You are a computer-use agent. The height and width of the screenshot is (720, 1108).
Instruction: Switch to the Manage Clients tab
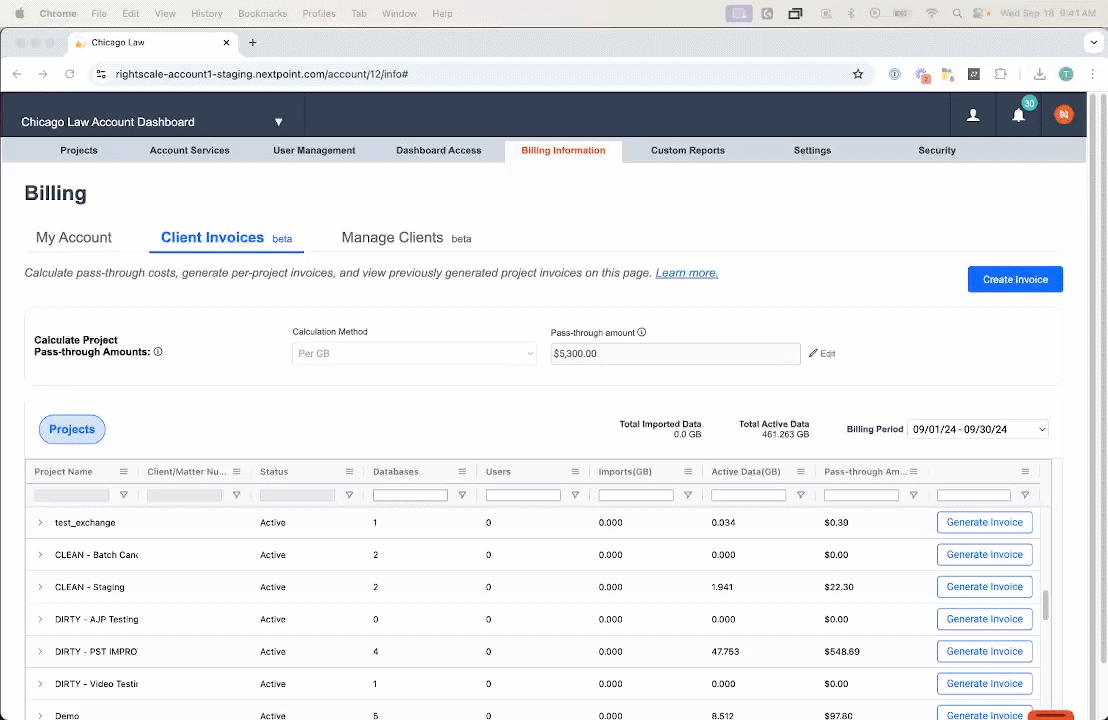pyautogui.click(x=392, y=238)
